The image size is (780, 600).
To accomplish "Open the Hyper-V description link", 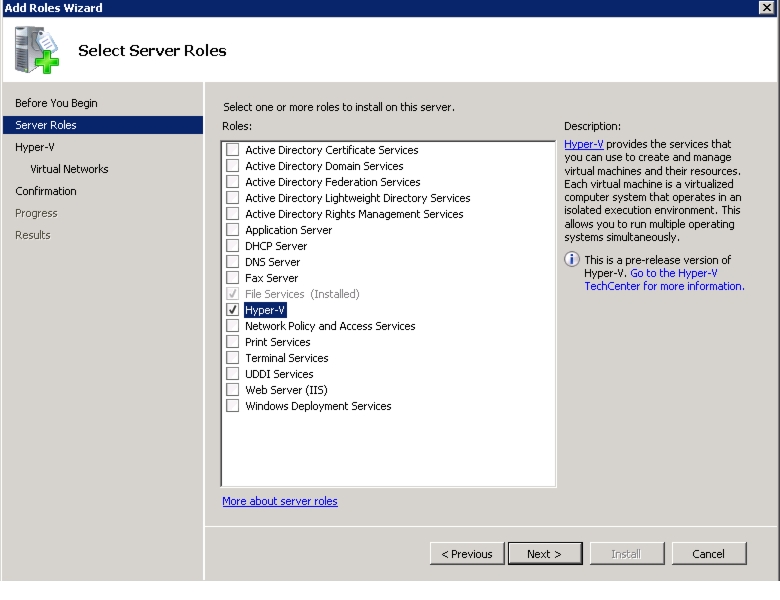I will click(x=584, y=144).
